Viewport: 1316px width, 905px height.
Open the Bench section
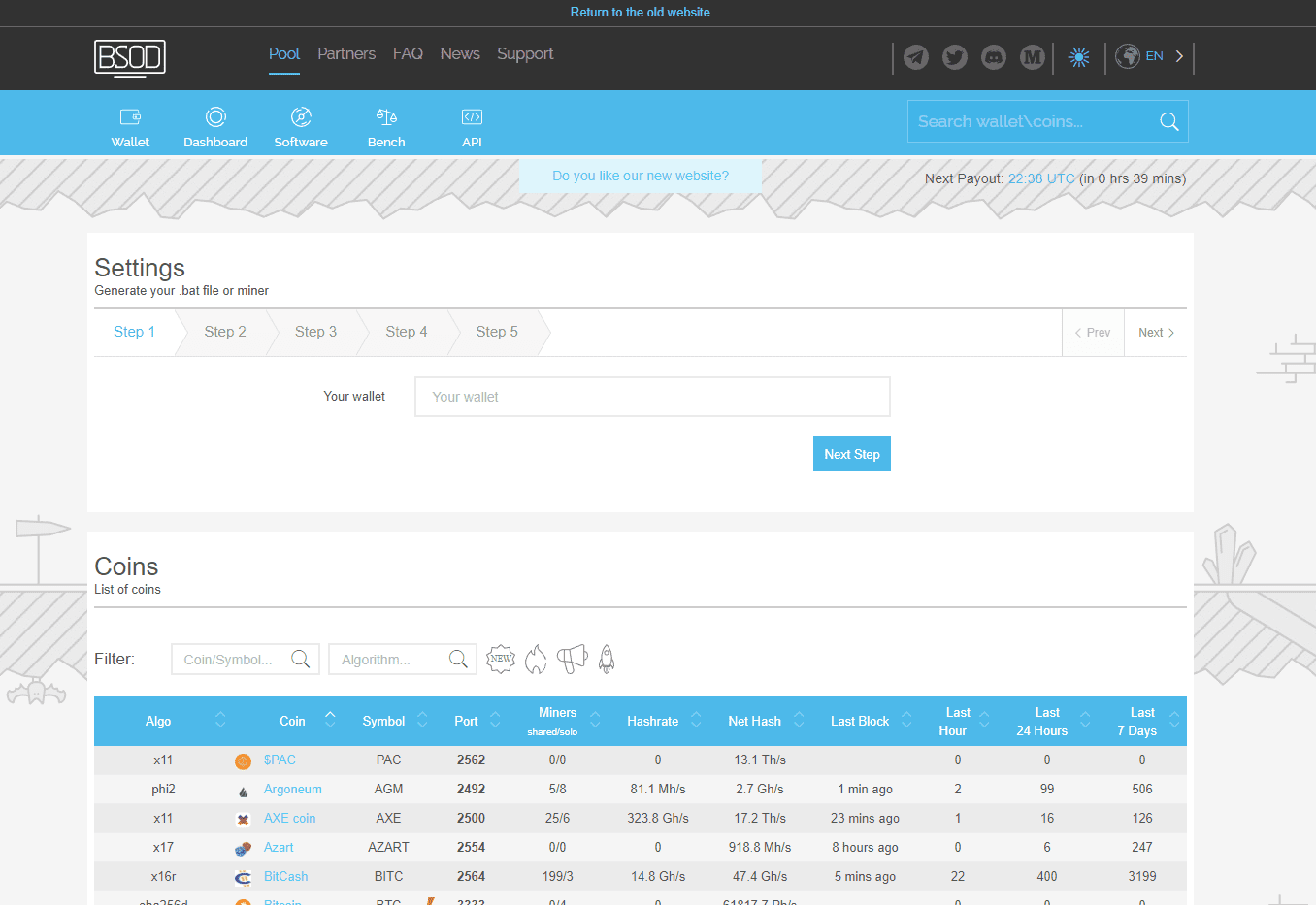pyautogui.click(x=386, y=128)
